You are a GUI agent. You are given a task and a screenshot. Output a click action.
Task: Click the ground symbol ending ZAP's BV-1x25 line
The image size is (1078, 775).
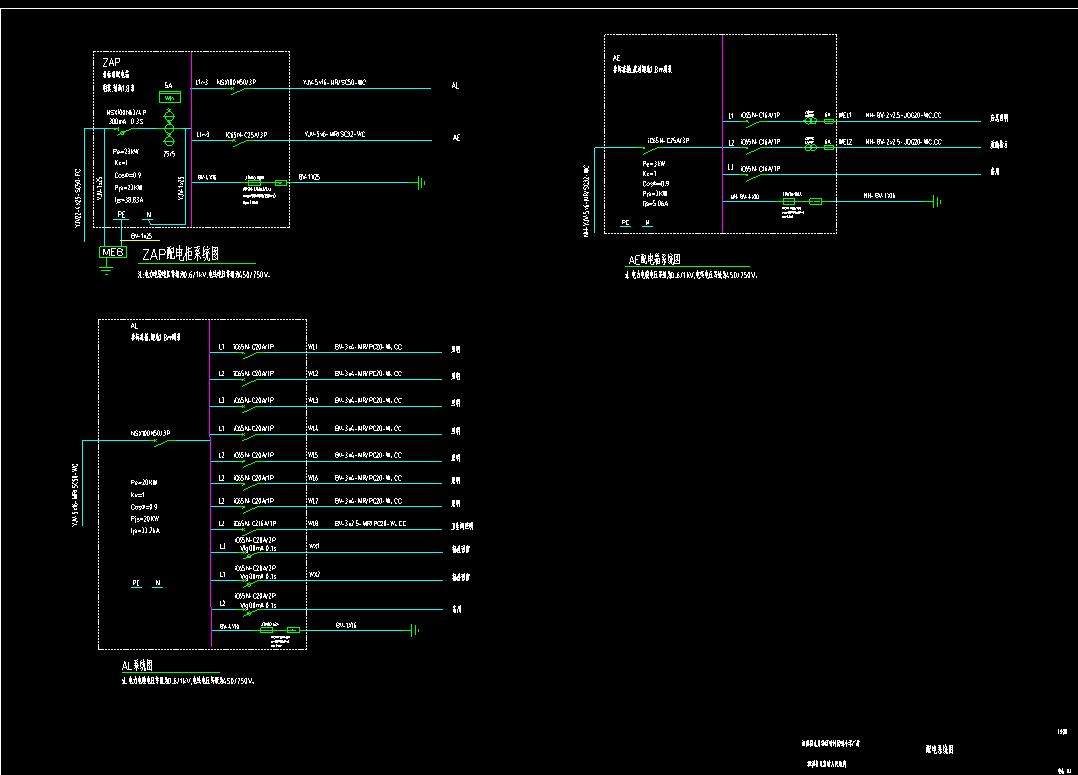tap(421, 182)
